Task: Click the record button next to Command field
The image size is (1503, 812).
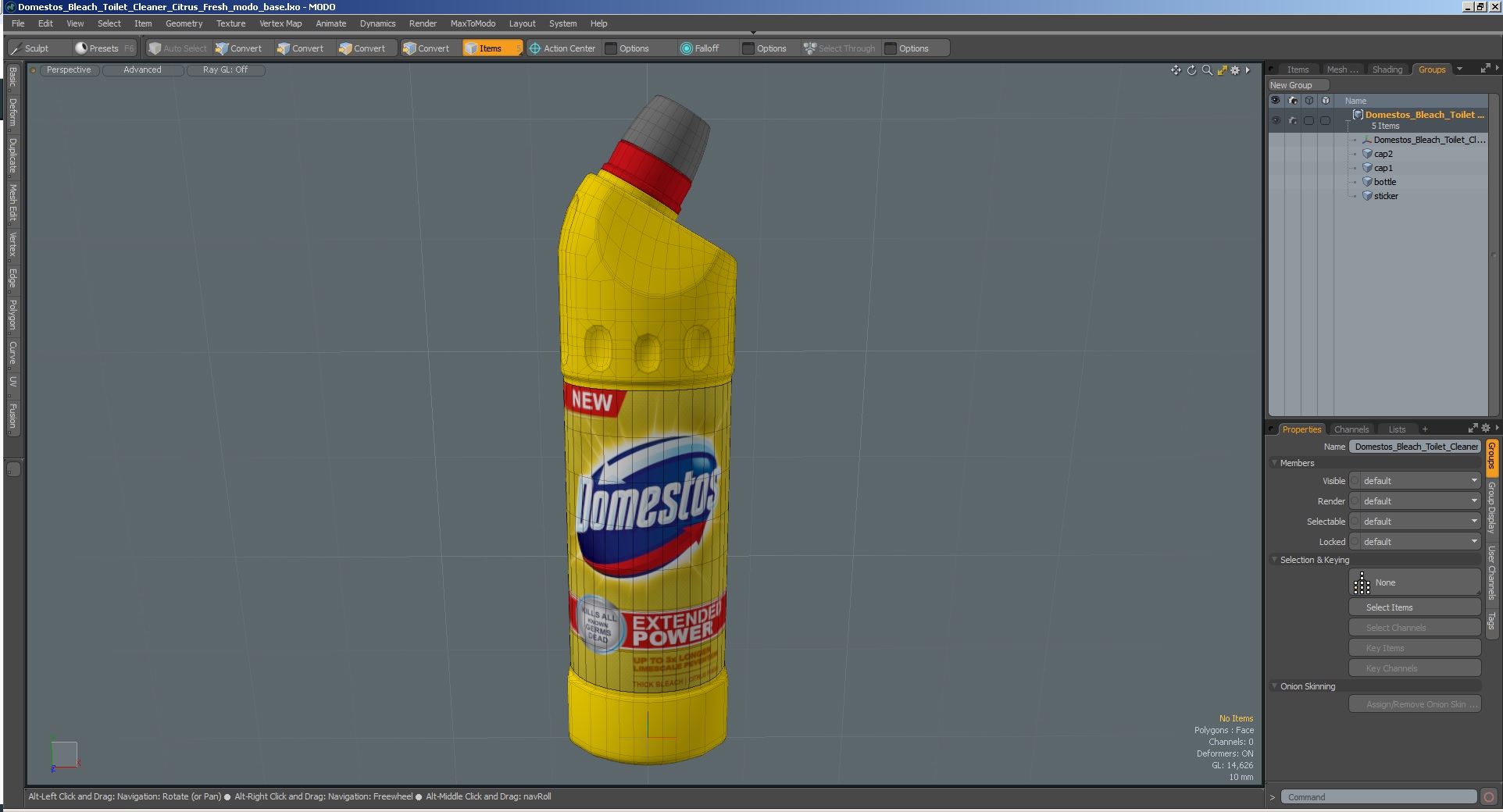Action: 1489,797
